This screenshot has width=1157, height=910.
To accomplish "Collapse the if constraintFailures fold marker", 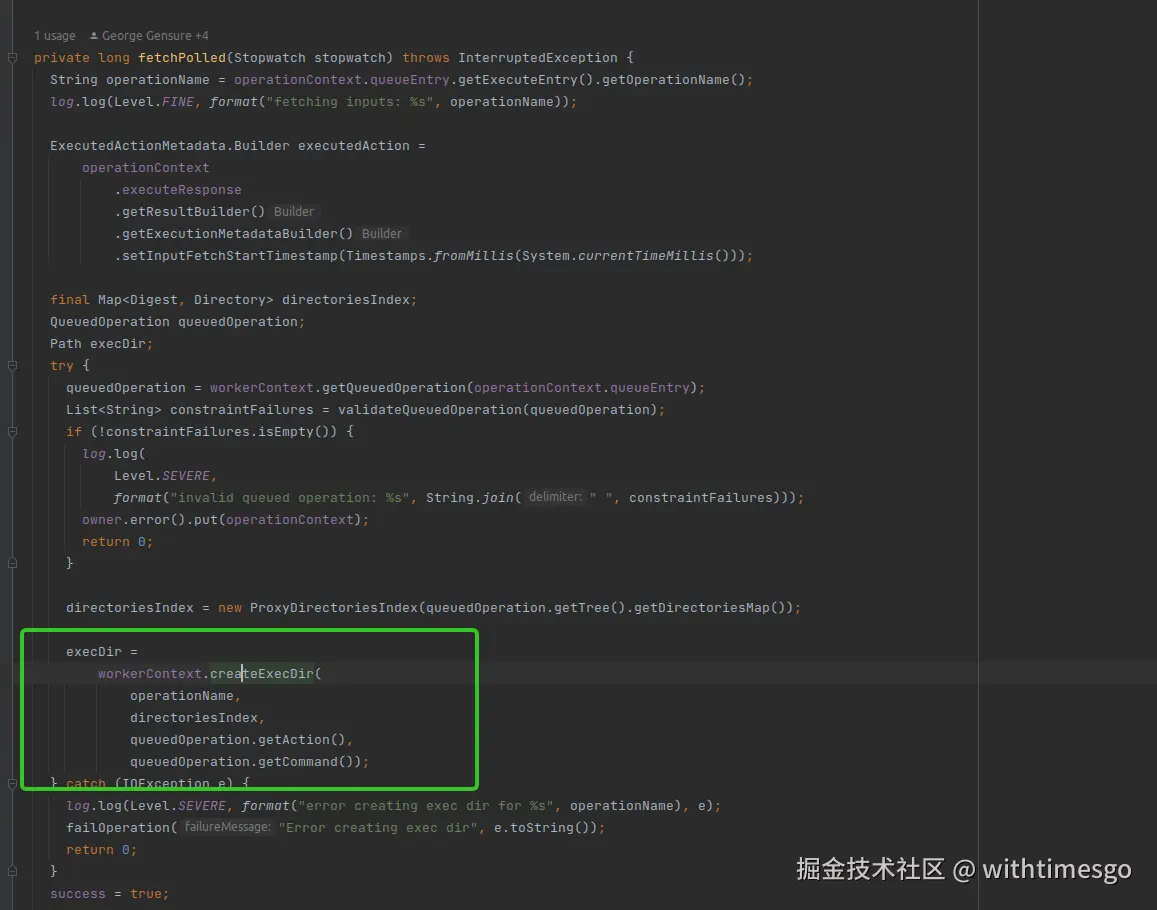I will 13,432.
